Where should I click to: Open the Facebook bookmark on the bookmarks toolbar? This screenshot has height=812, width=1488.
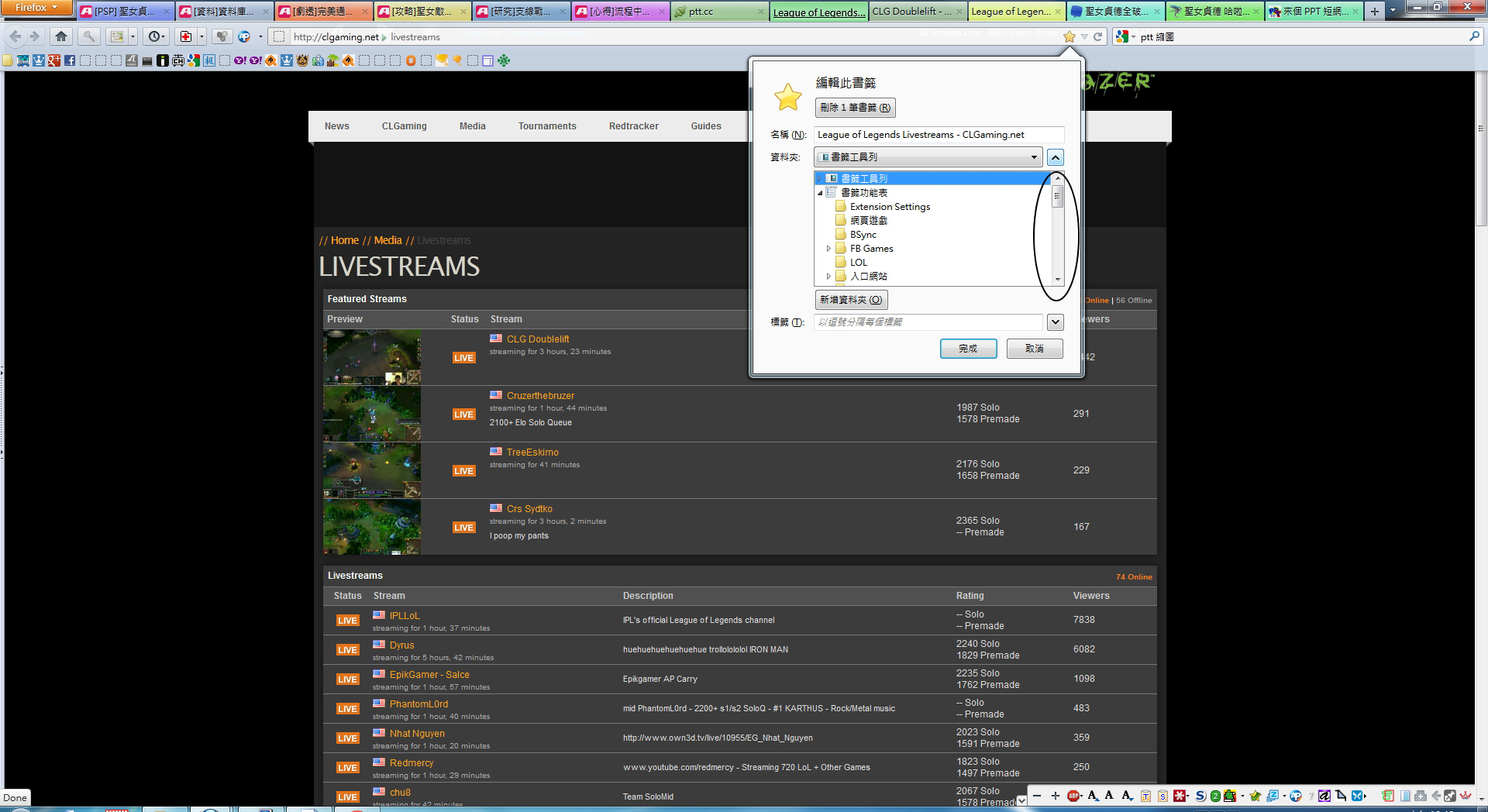pos(70,60)
